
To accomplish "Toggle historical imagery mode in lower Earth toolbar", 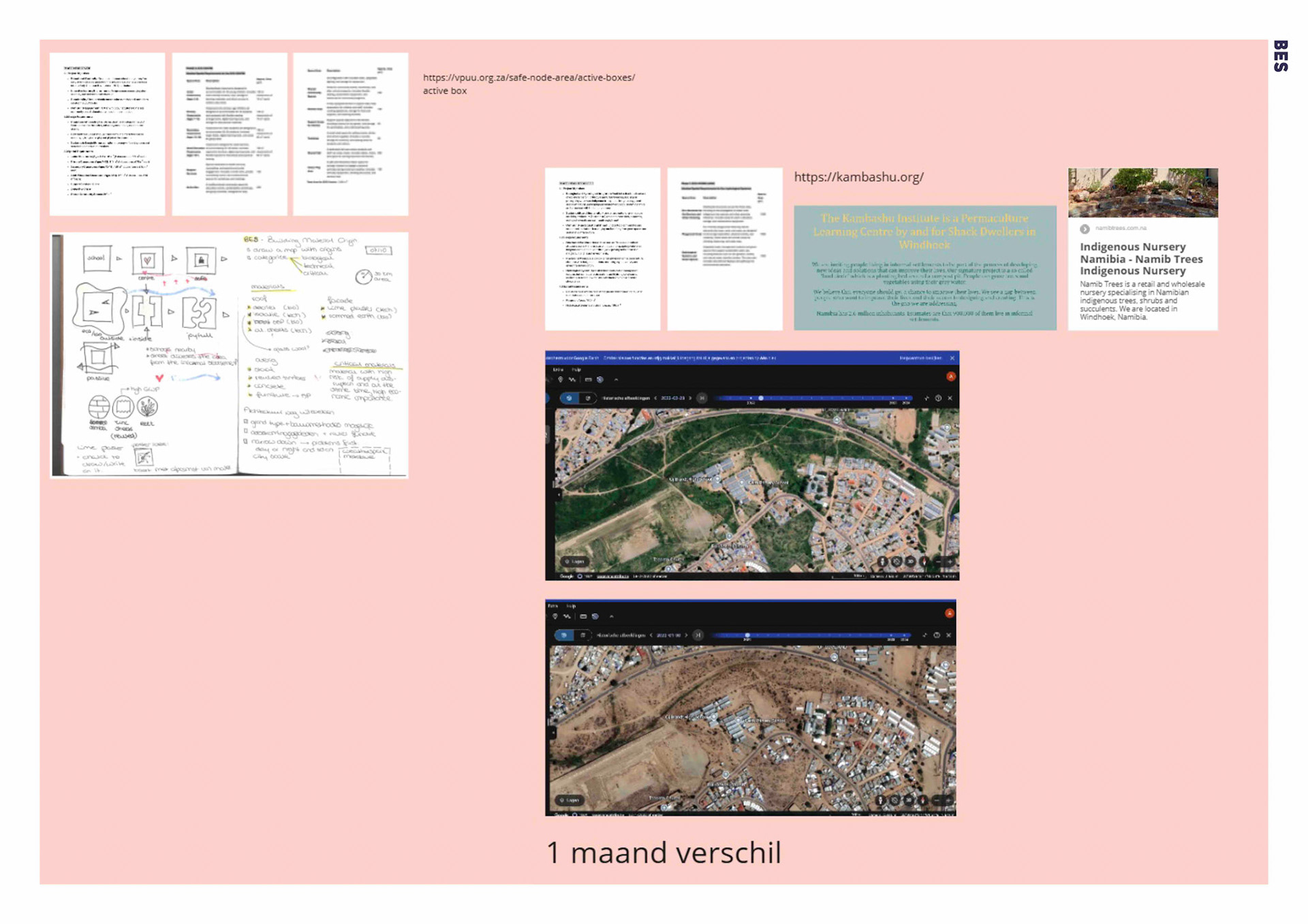I will coord(563,635).
